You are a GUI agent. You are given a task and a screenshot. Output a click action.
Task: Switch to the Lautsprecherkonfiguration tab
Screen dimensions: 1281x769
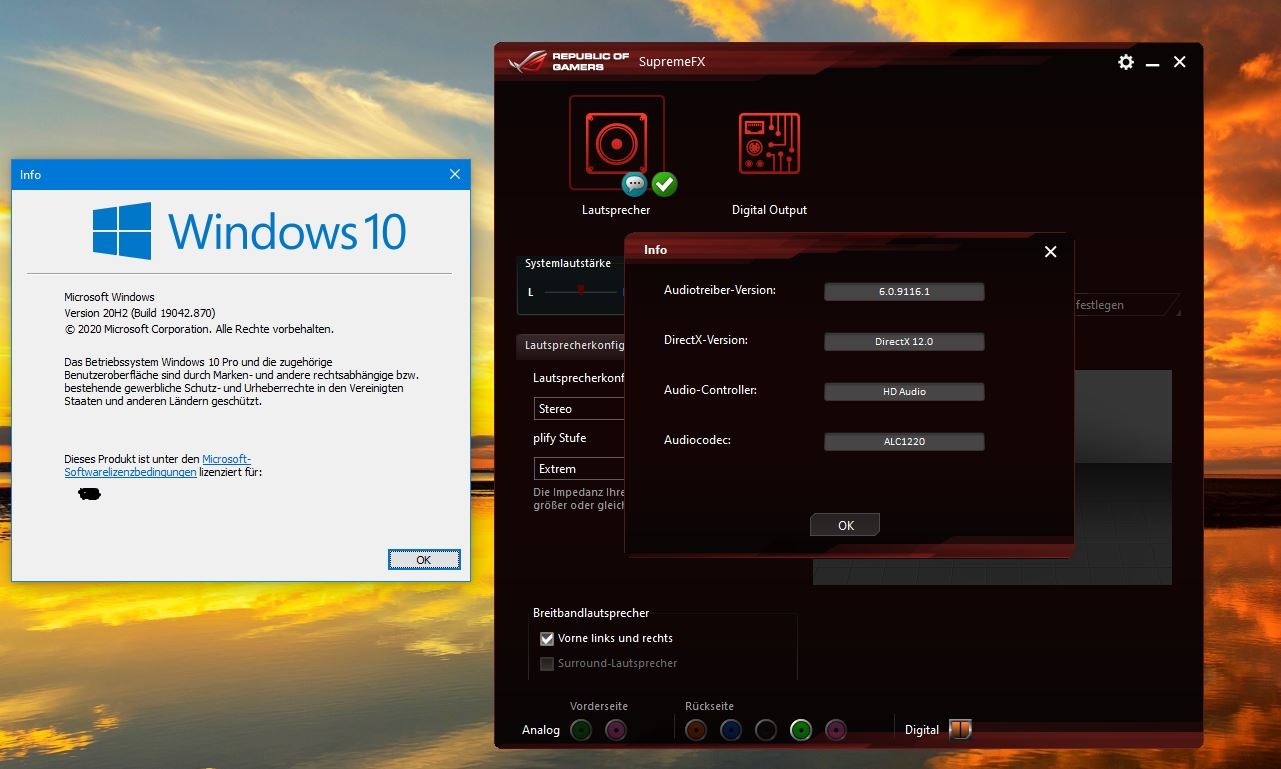point(571,345)
